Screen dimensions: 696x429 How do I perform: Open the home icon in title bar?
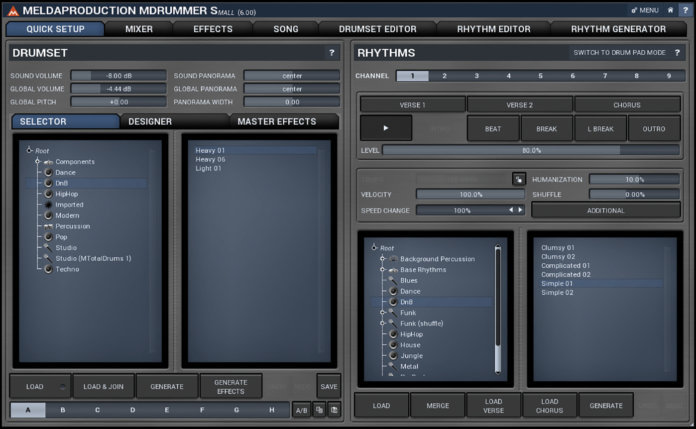point(671,10)
